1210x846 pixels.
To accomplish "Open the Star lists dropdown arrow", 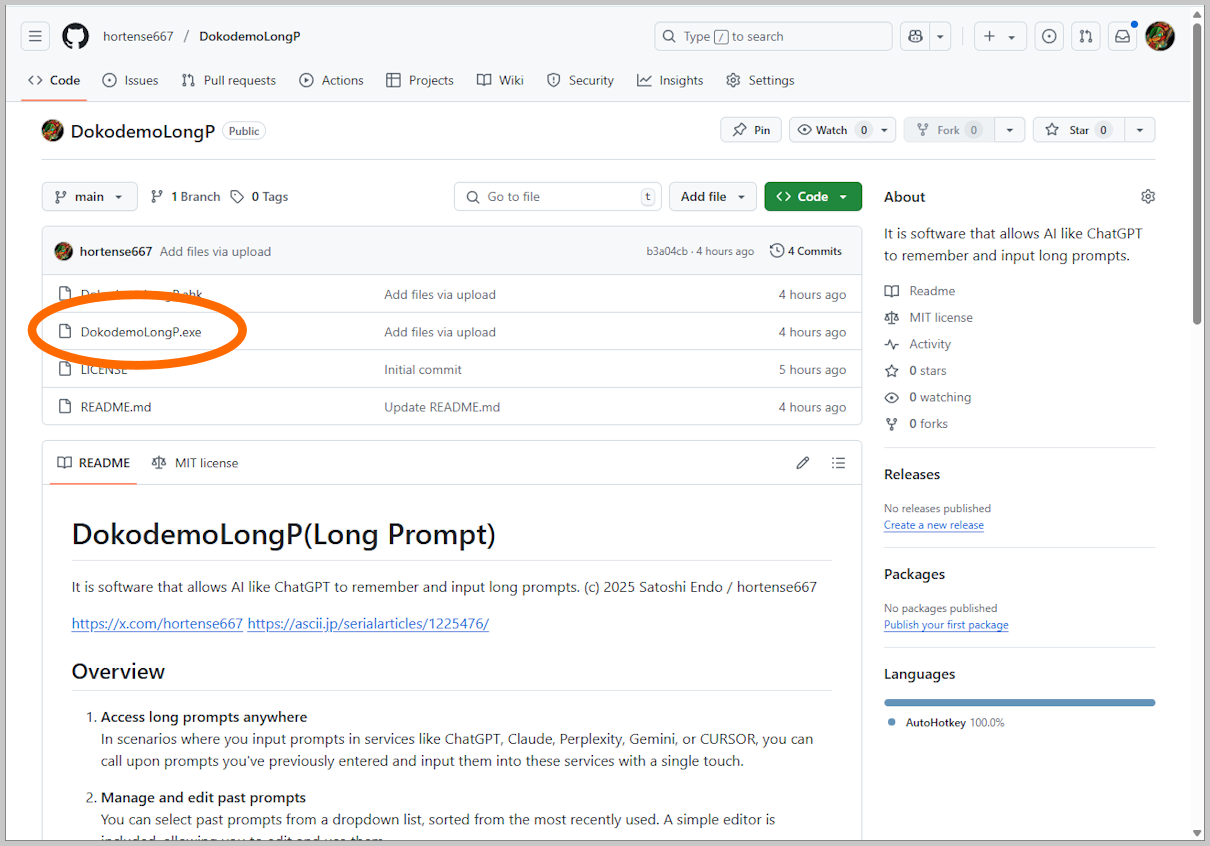I will click(1140, 130).
